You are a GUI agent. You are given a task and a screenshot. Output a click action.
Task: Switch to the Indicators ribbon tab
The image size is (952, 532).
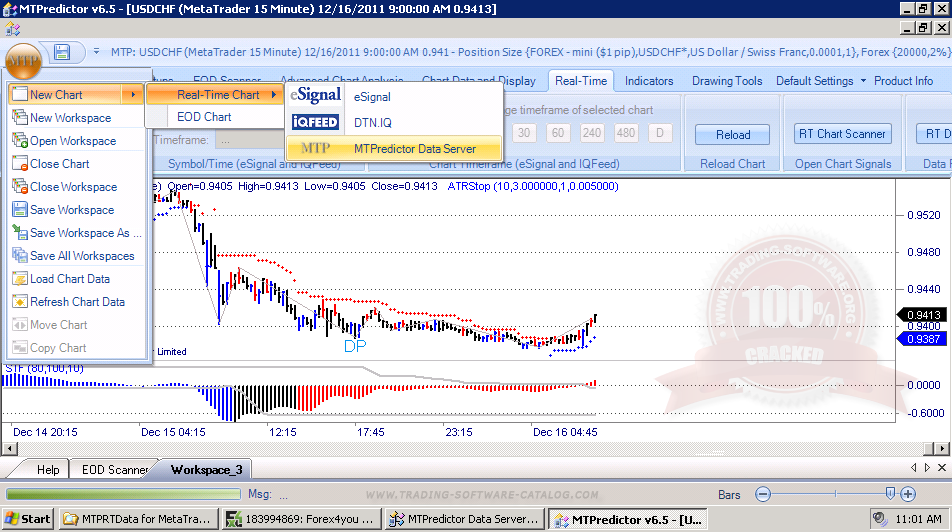[x=649, y=81]
